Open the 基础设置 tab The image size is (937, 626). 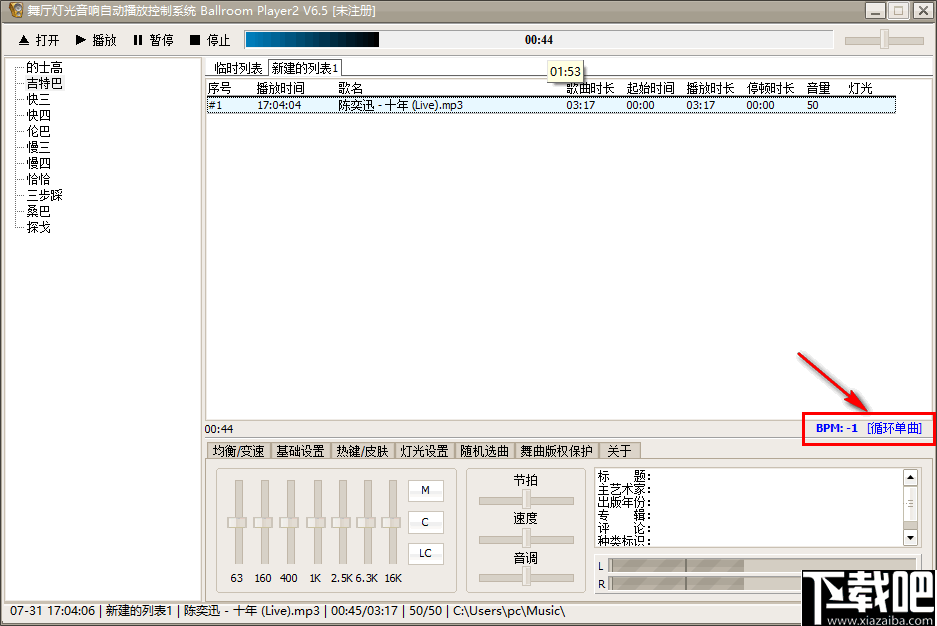pyautogui.click(x=300, y=451)
